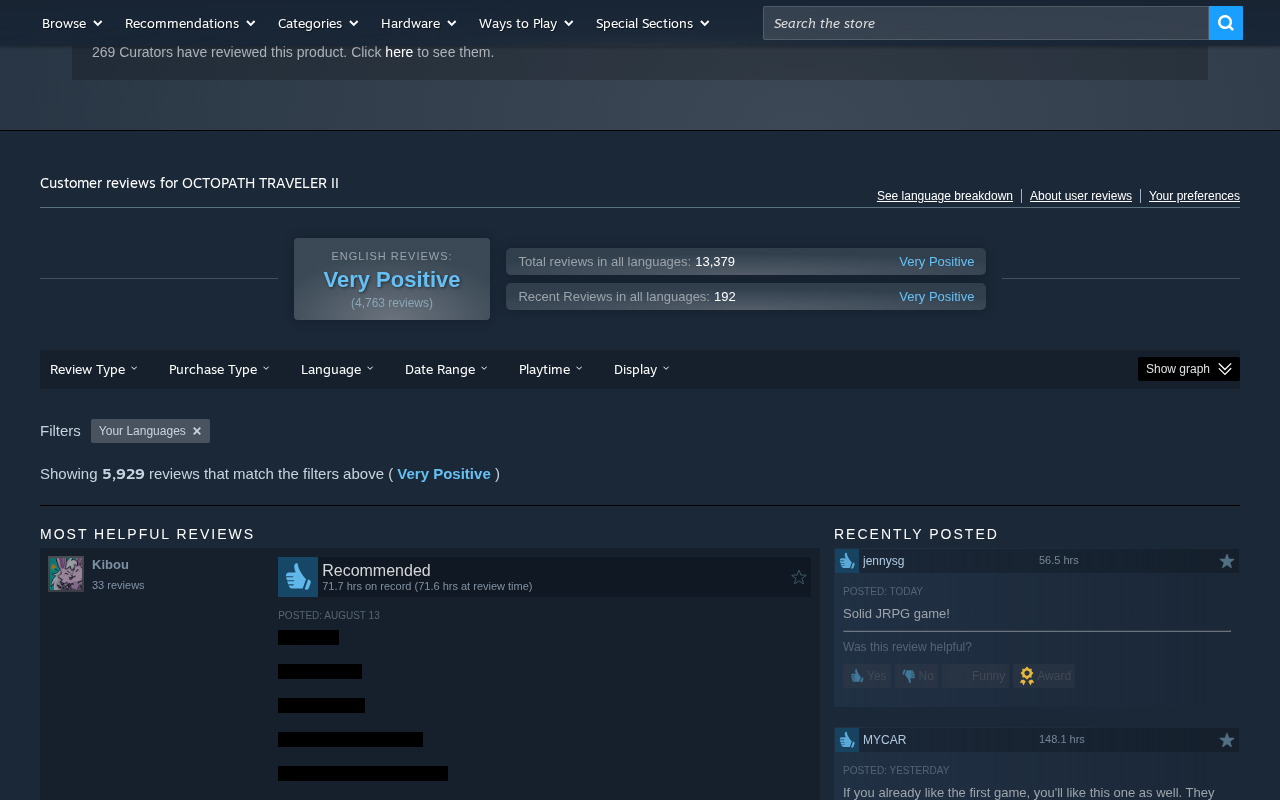Click MYCAR's thumbs-up recommendation icon
Viewport: 1280px width, 800px height.
(847, 740)
